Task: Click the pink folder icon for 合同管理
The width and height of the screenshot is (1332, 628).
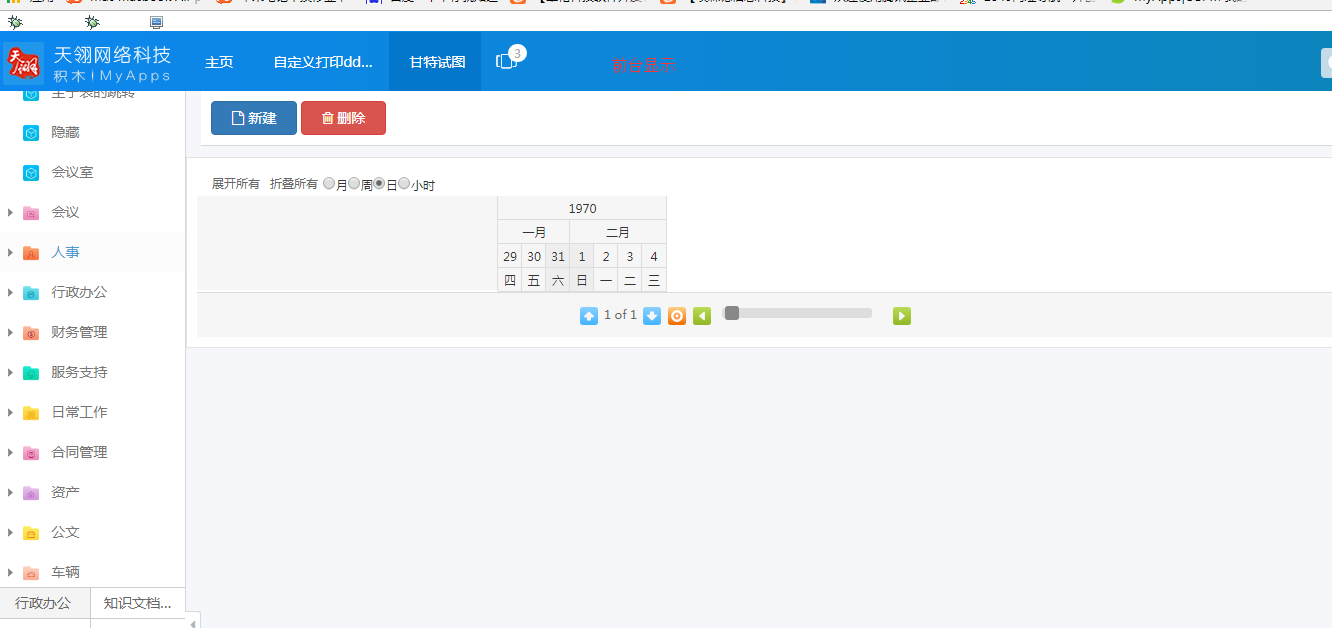Action: pos(31,452)
